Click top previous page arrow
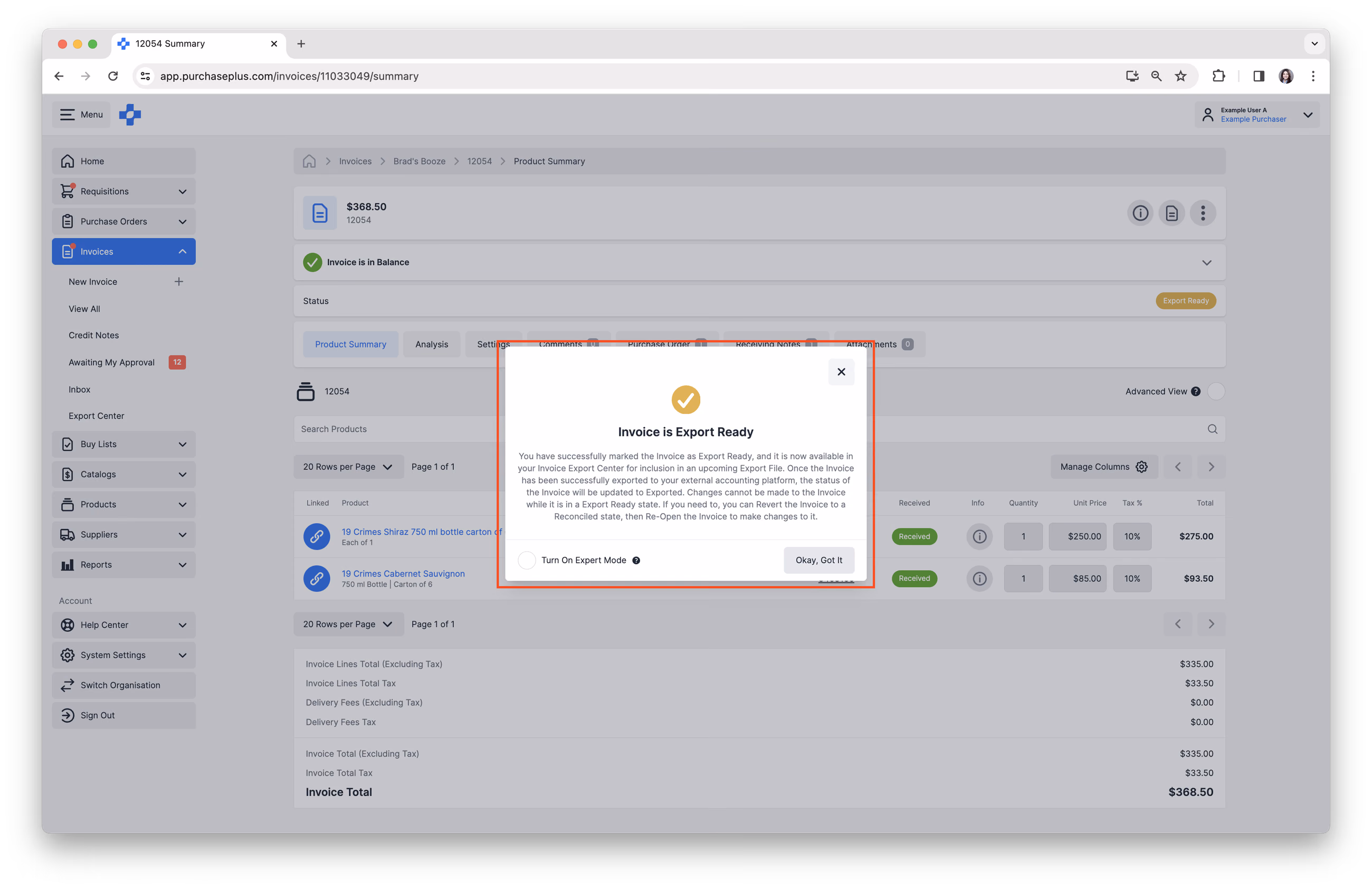1372x889 pixels. click(1178, 466)
